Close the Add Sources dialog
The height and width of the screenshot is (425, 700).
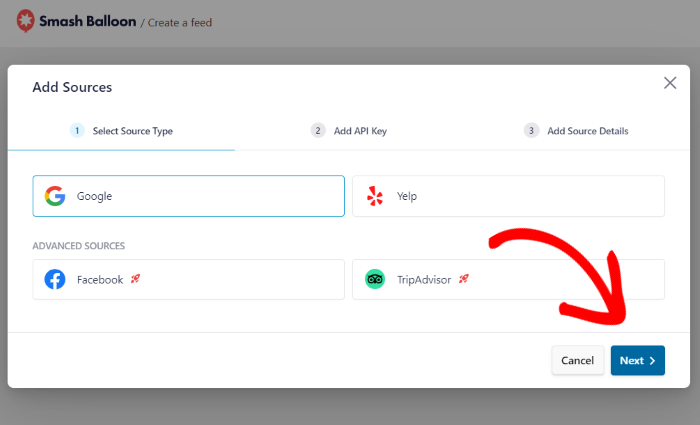670,83
